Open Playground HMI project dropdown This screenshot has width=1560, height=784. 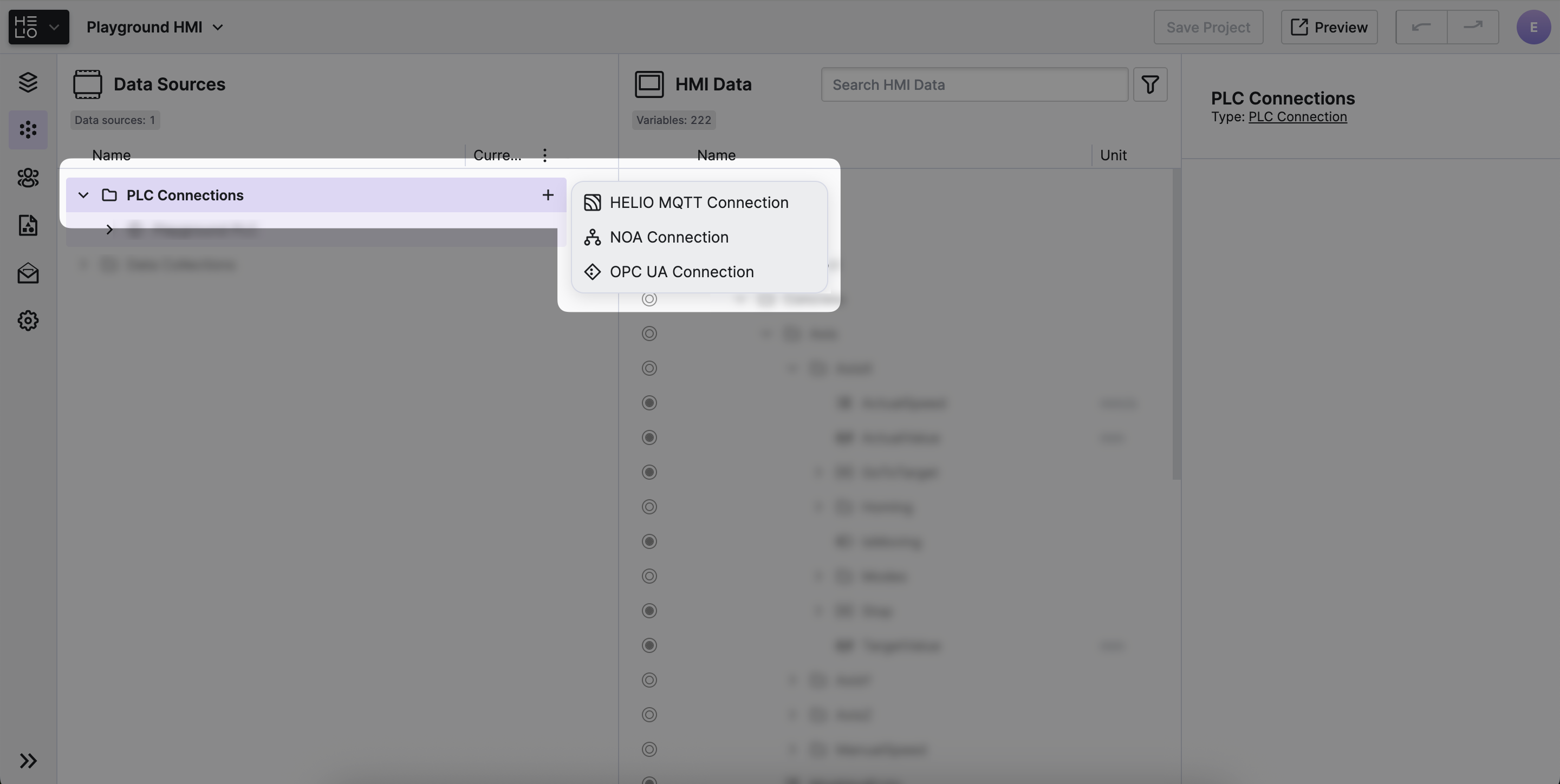[x=155, y=27]
